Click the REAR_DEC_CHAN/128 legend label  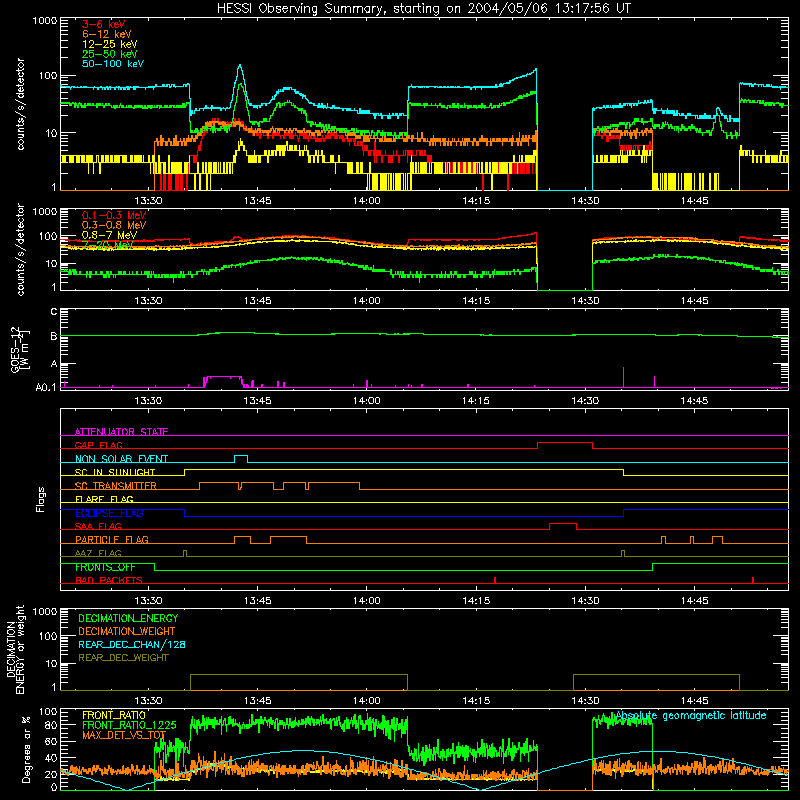(132, 644)
